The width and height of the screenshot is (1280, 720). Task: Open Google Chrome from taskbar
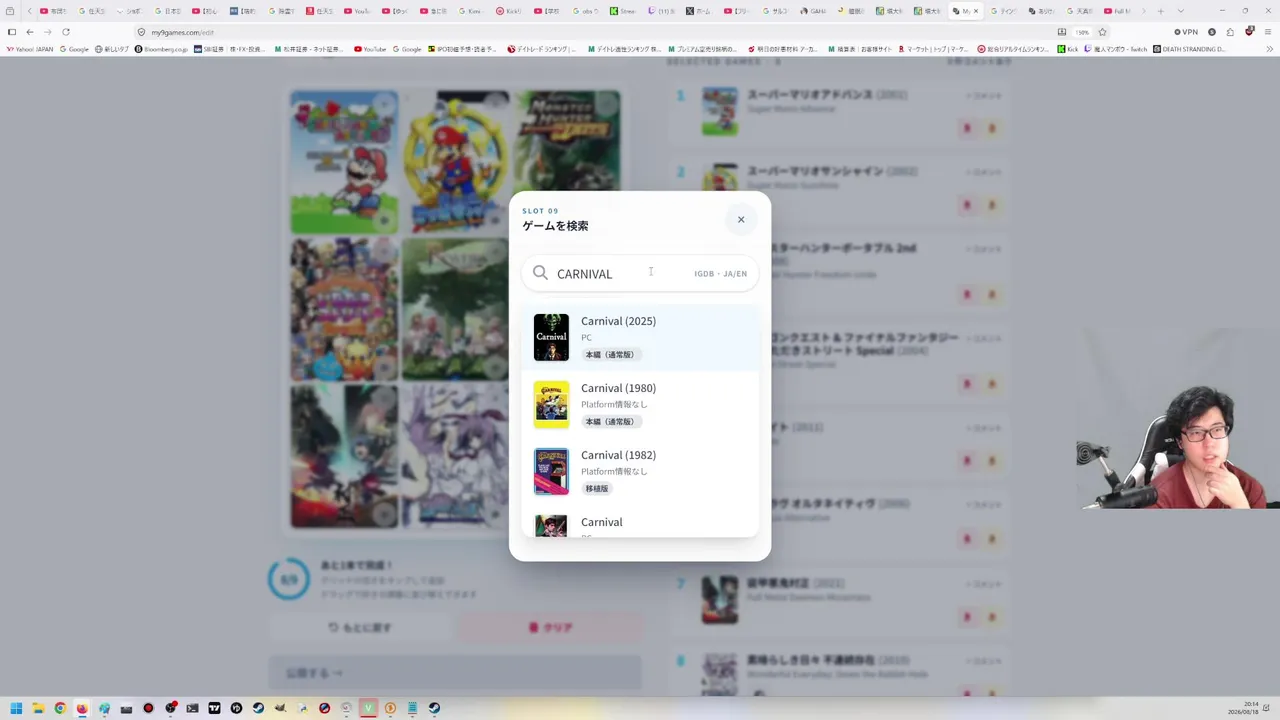60,708
